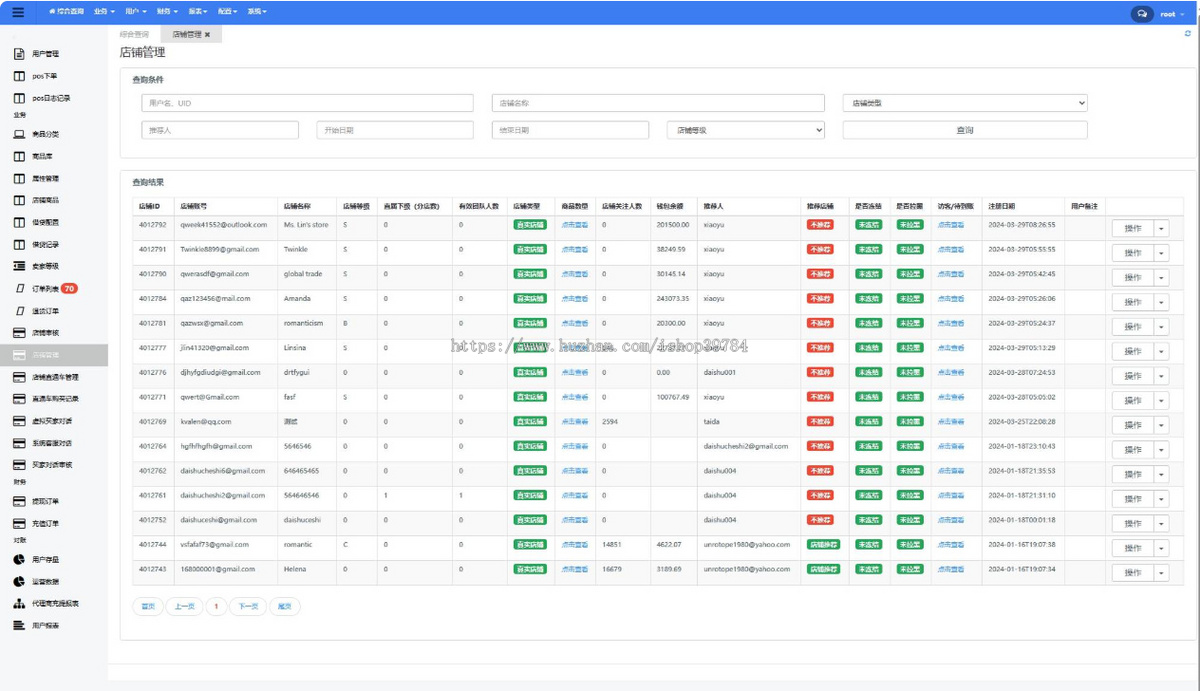Screen dimensions: 1200x691
Task: Open 店铺审核 card icon
Action: 19,332
